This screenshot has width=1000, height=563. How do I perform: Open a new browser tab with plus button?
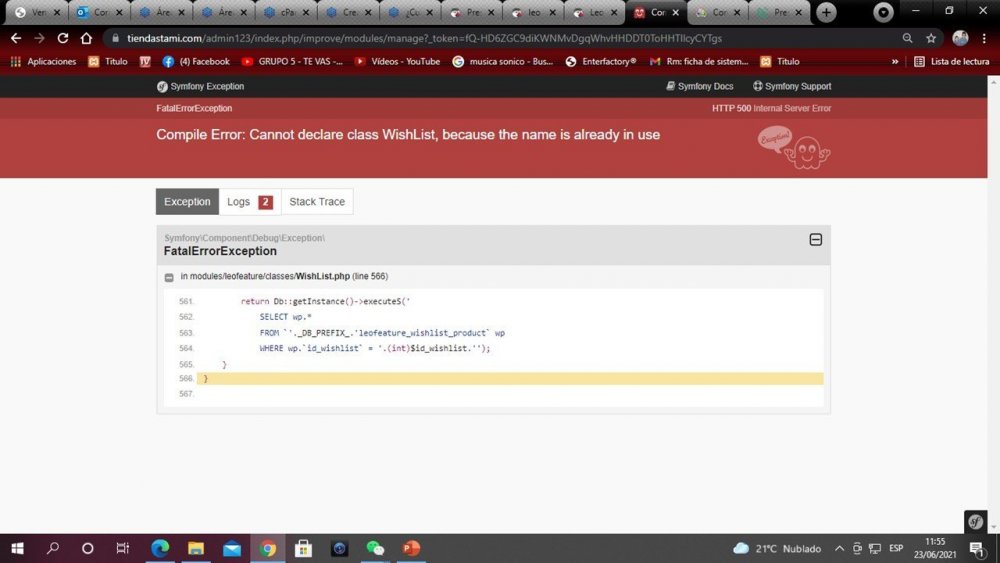(826, 12)
